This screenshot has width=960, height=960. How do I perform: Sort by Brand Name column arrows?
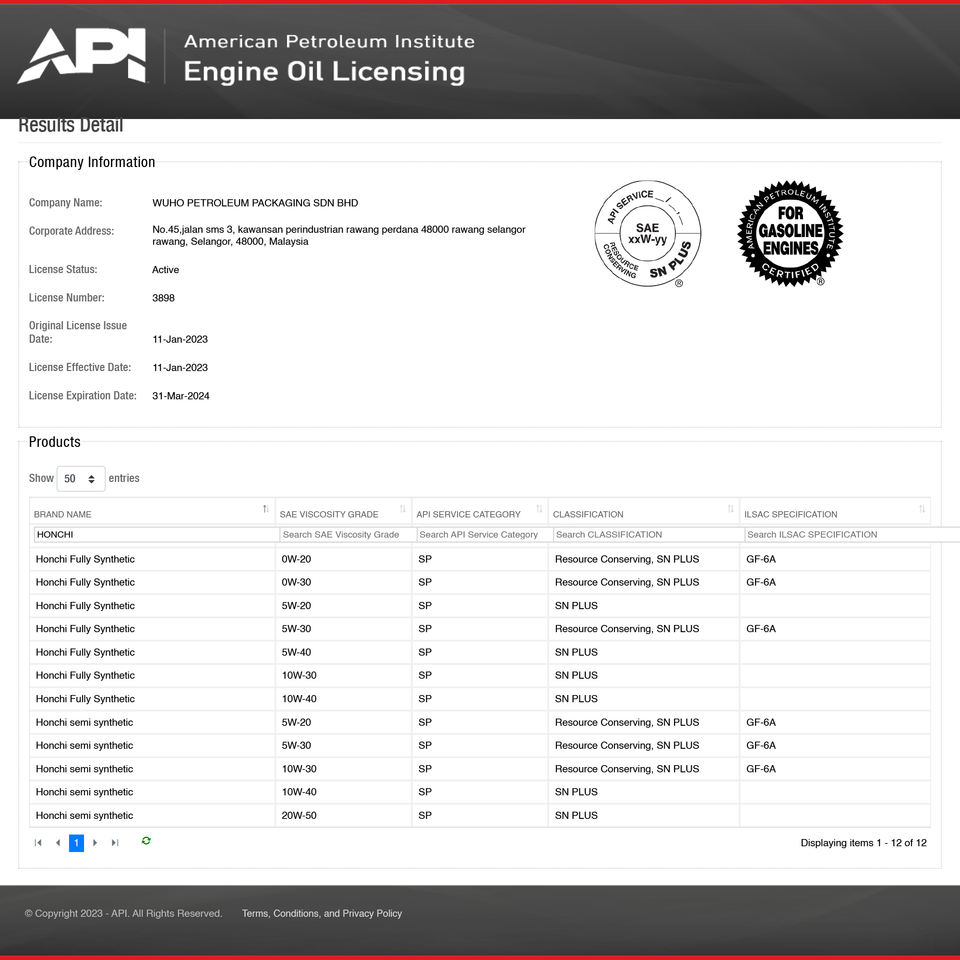tap(266, 509)
